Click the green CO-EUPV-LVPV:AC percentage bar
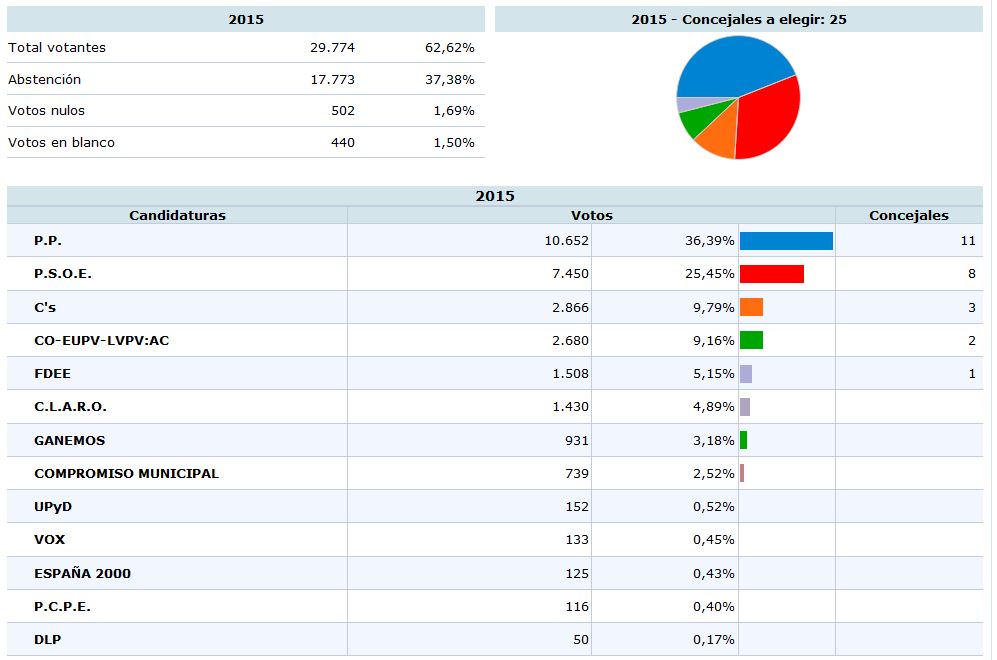Viewport: 997px width, 660px height. coord(751,340)
